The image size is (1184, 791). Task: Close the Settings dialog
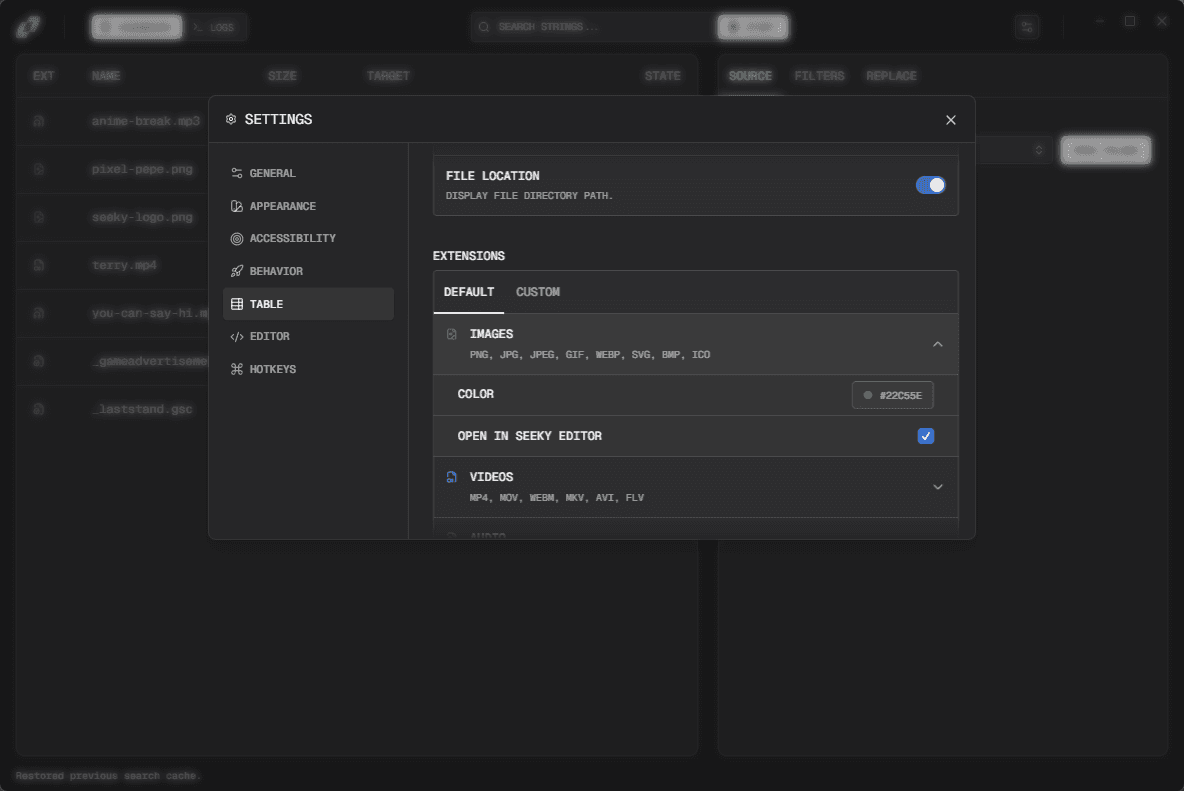coord(950,120)
